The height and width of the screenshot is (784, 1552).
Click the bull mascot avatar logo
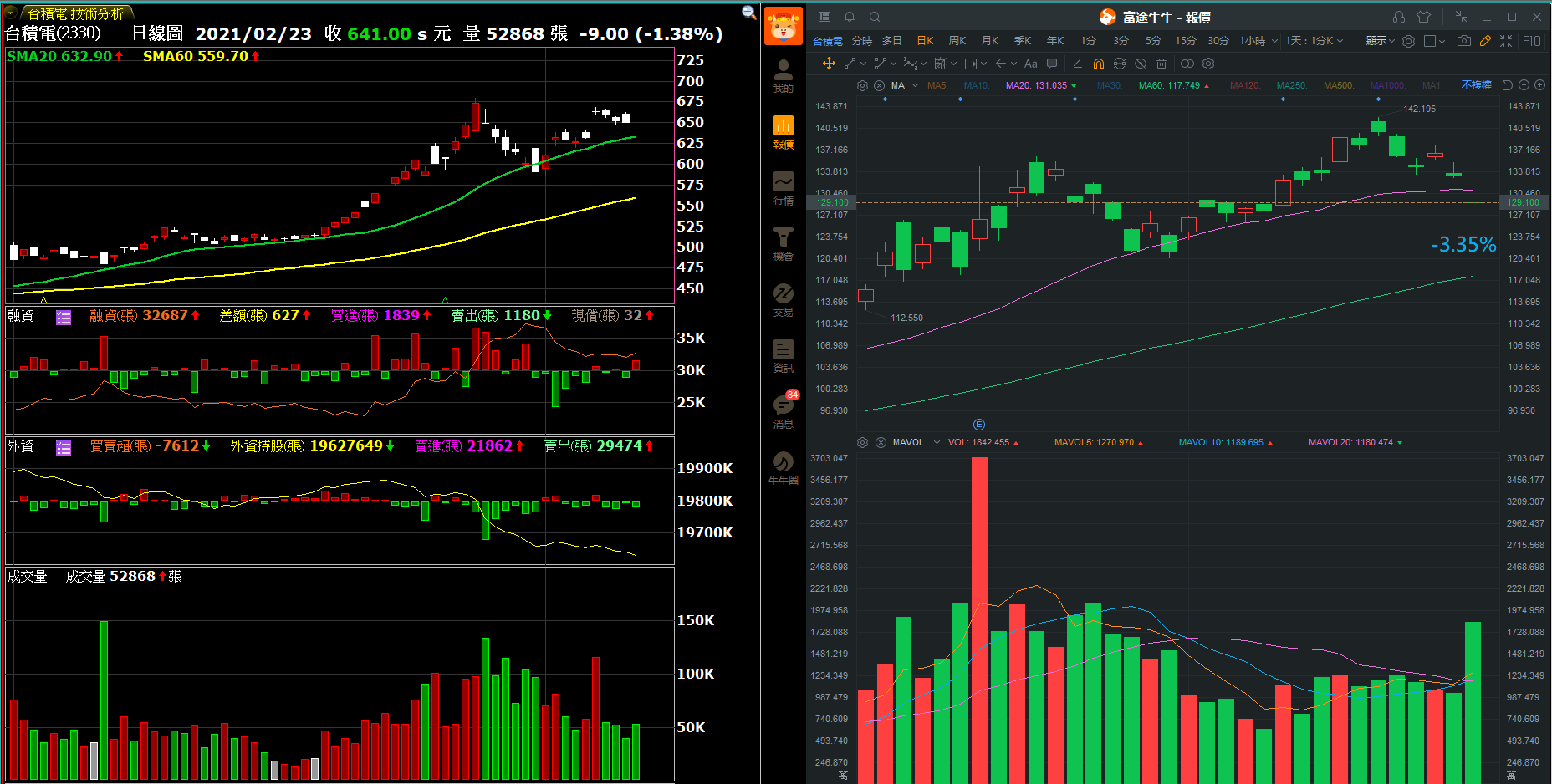pyautogui.click(x=783, y=25)
